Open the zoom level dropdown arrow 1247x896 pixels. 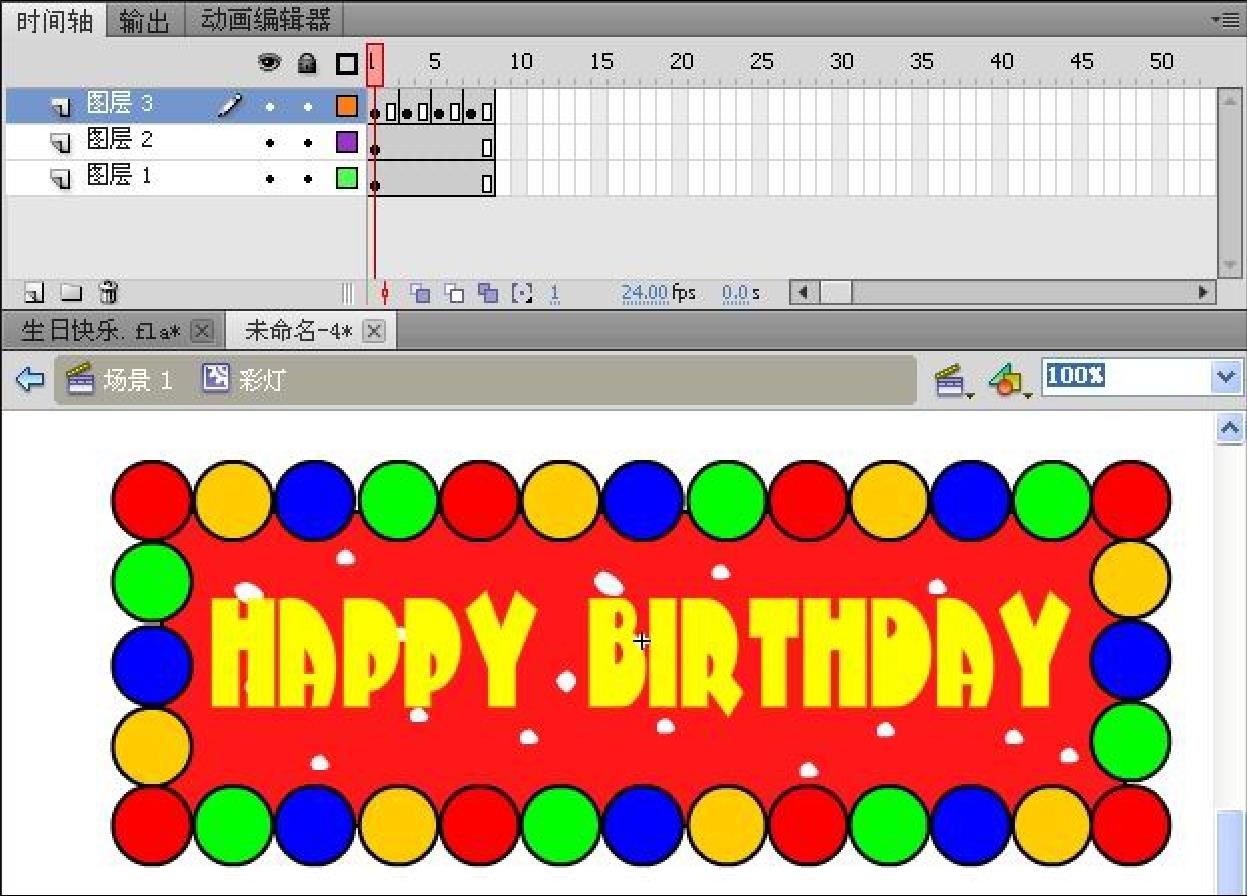pos(1227,377)
